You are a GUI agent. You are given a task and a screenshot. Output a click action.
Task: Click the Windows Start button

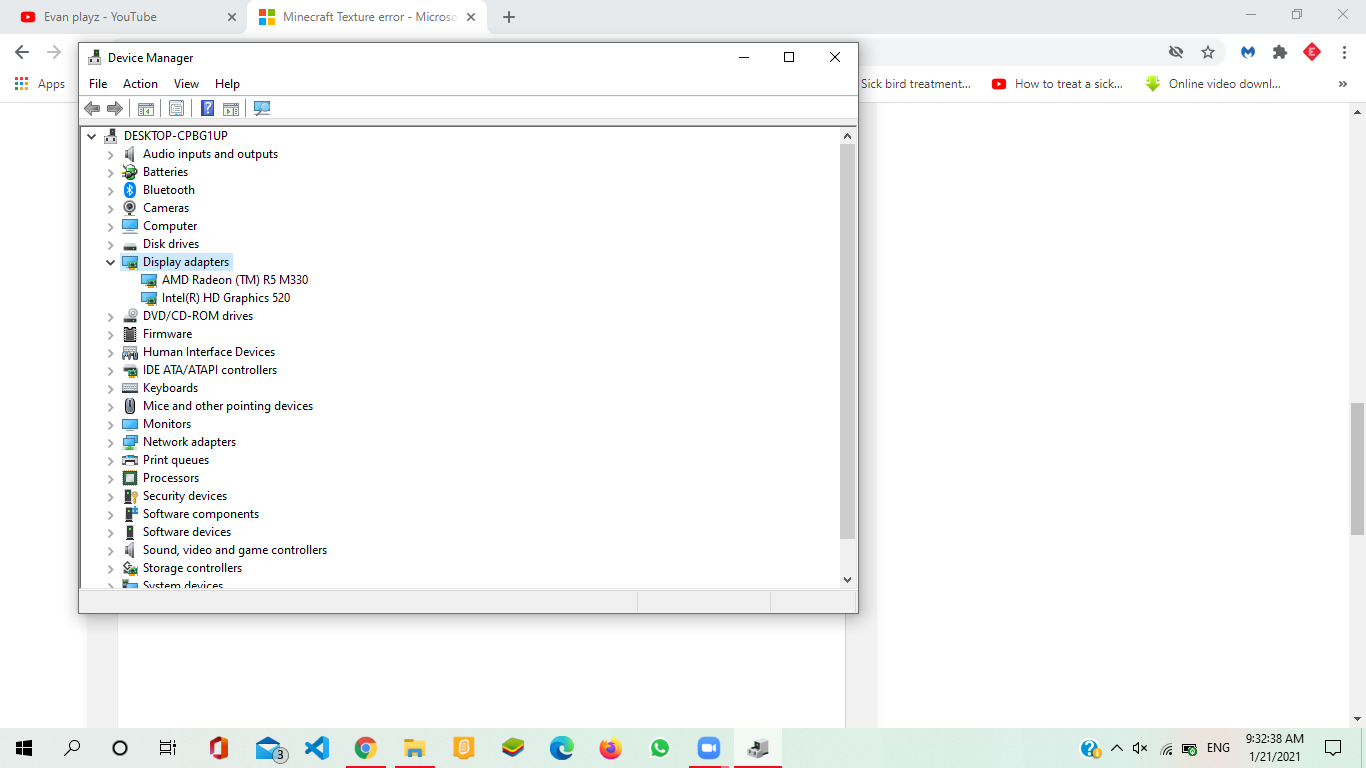tap(24, 748)
